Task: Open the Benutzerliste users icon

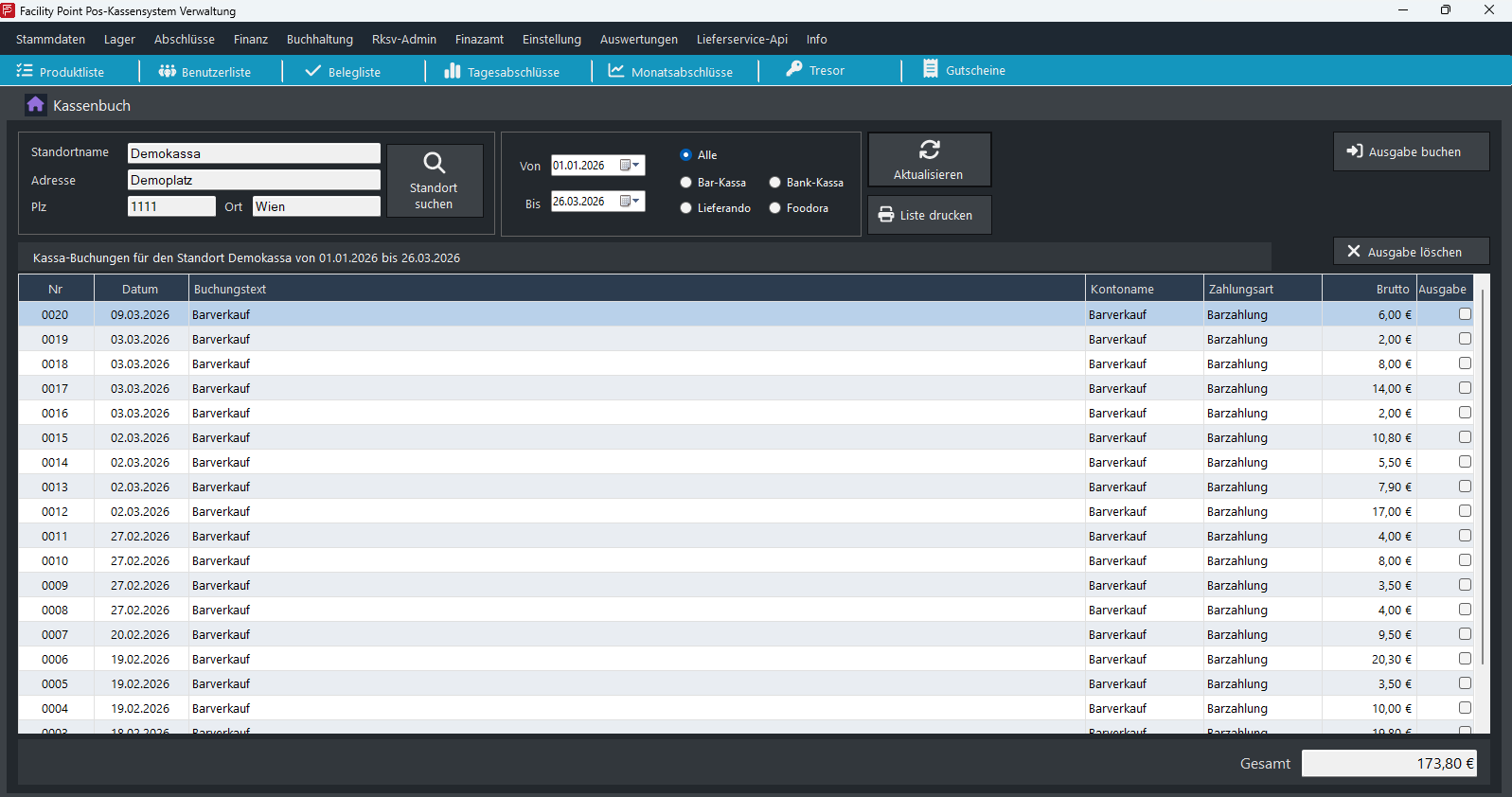Action: pos(168,71)
